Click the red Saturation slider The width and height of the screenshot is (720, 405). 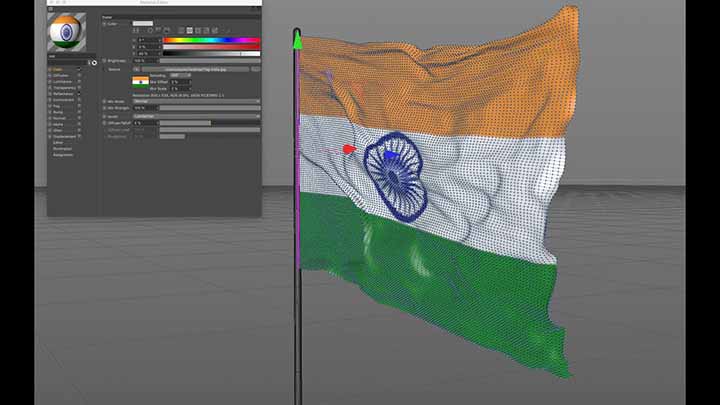212,47
